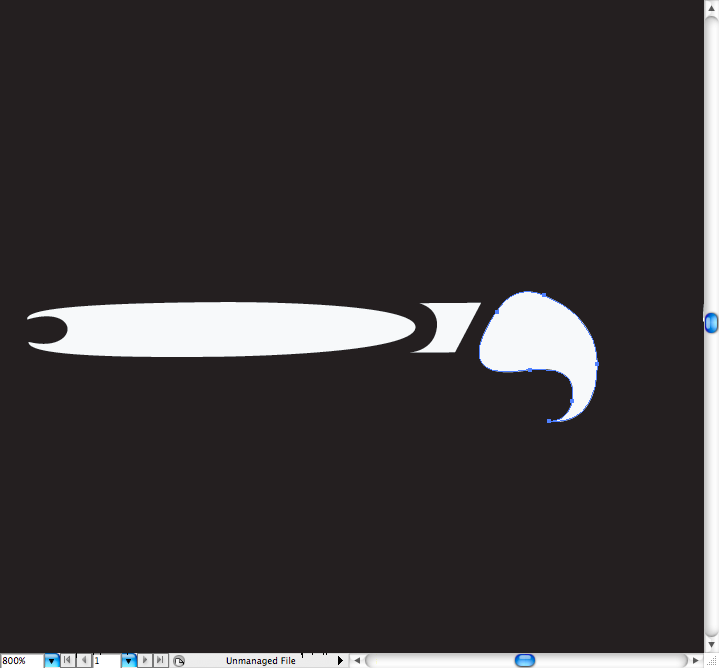The image size is (719, 668).
Task: Click the 800% zoom level field
Action: click(22, 661)
